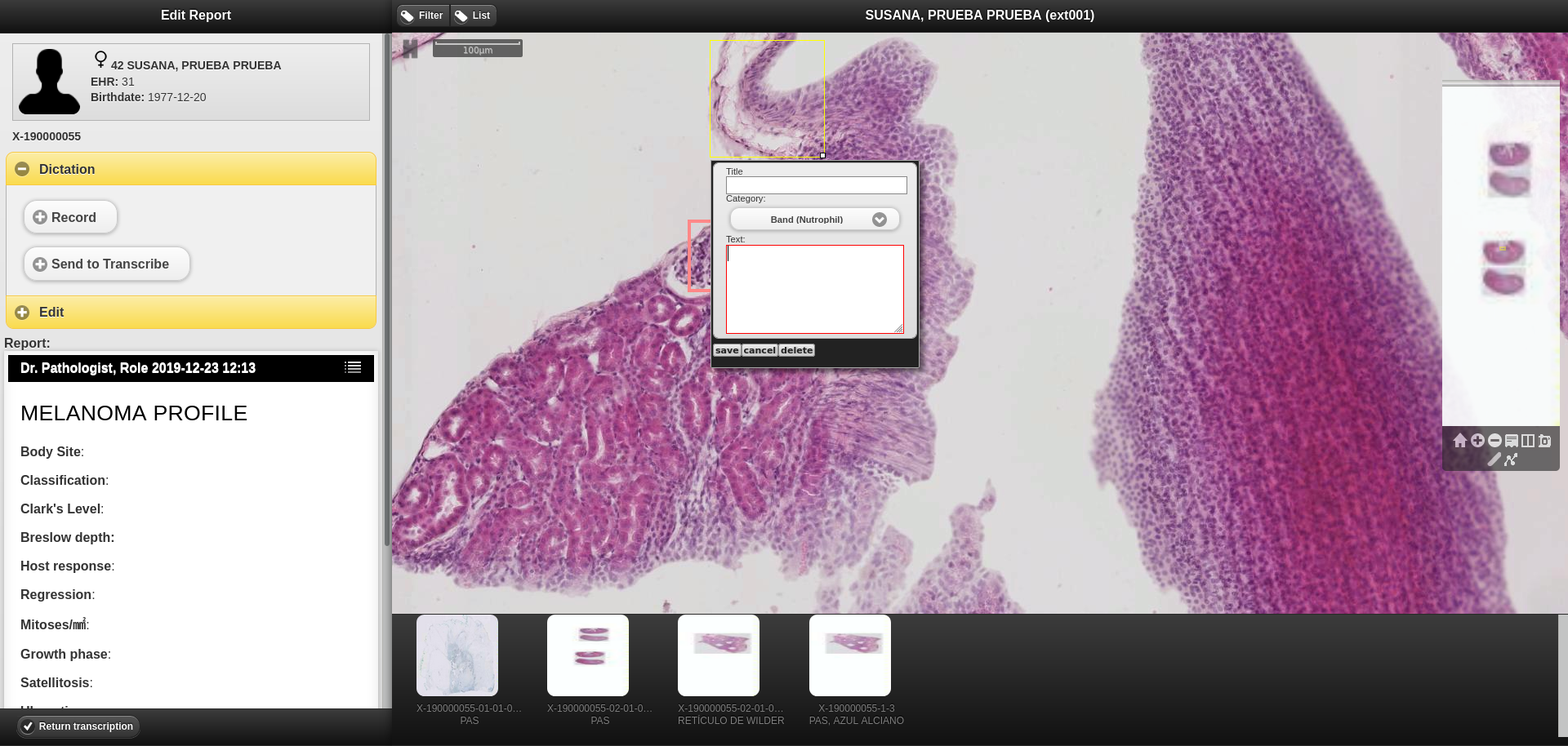The width and height of the screenshot is (1568, 746).
Task: Collapse the Dictation section
Action: click(23, 169)
